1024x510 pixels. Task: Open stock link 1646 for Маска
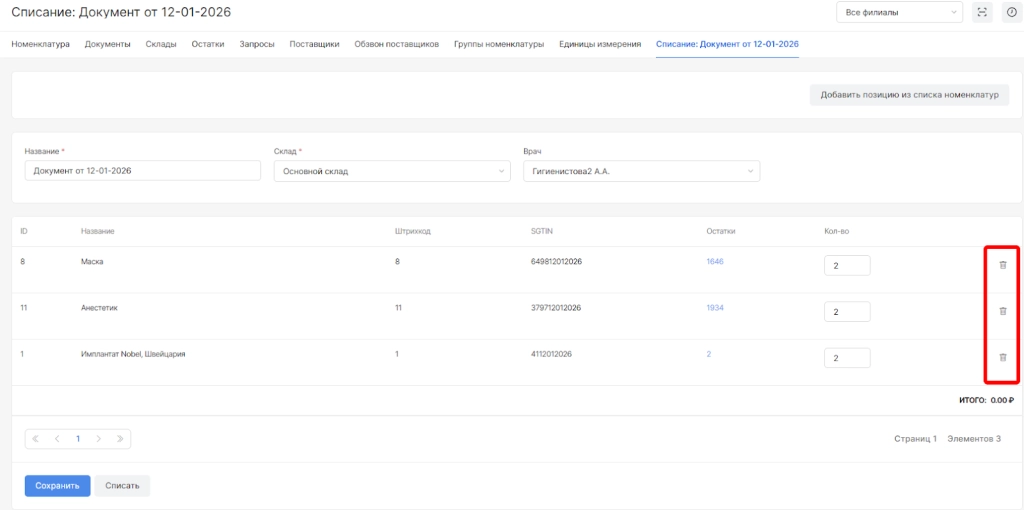pyautogui.click(x=714, y=262)
